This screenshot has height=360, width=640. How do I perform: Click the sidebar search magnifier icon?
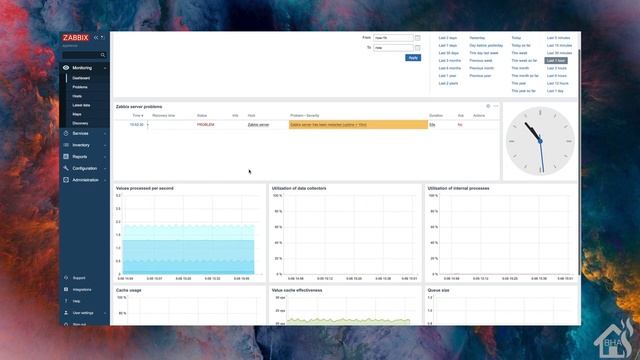[103, 55]
